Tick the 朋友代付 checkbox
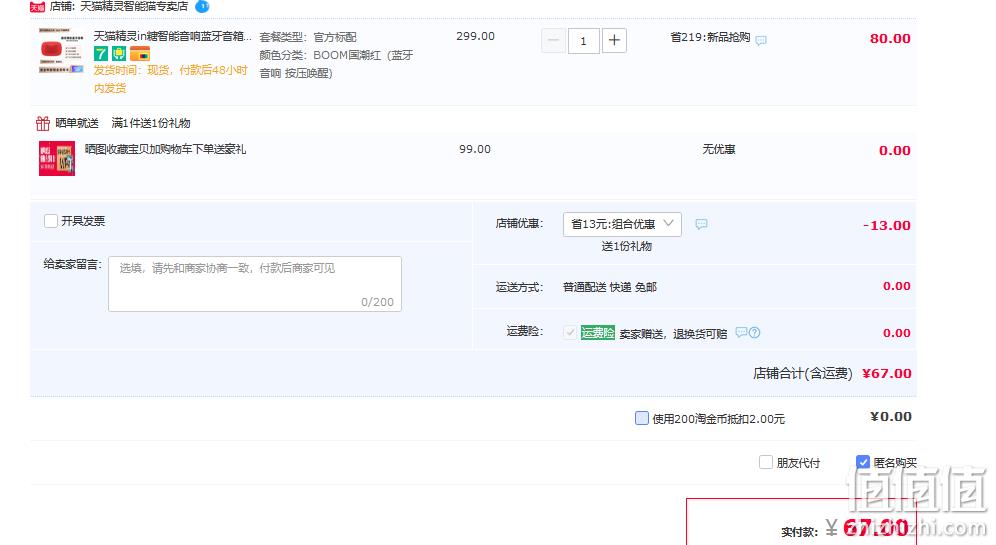 pos(766,462)
